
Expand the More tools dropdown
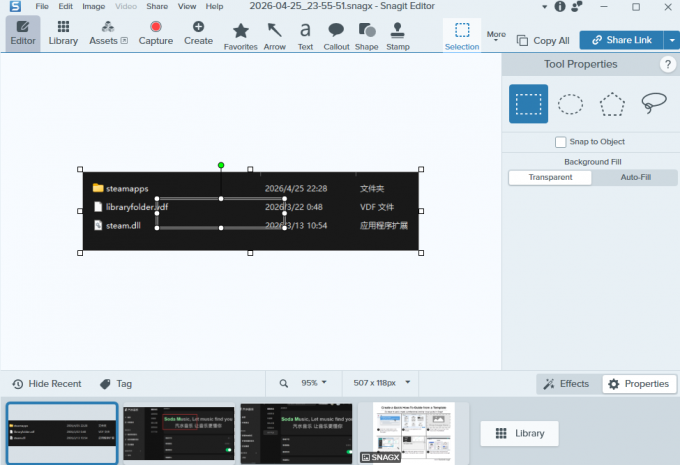pos(496,36)
